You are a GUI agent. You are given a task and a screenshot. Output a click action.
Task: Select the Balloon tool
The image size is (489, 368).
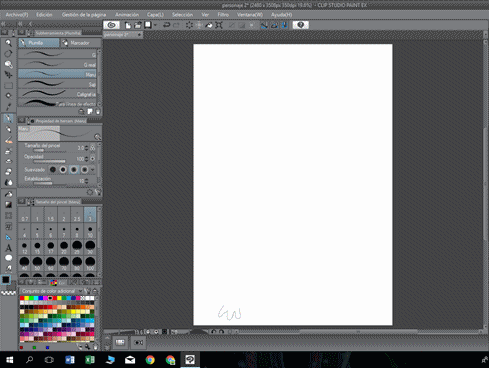(x=8, y=258)
